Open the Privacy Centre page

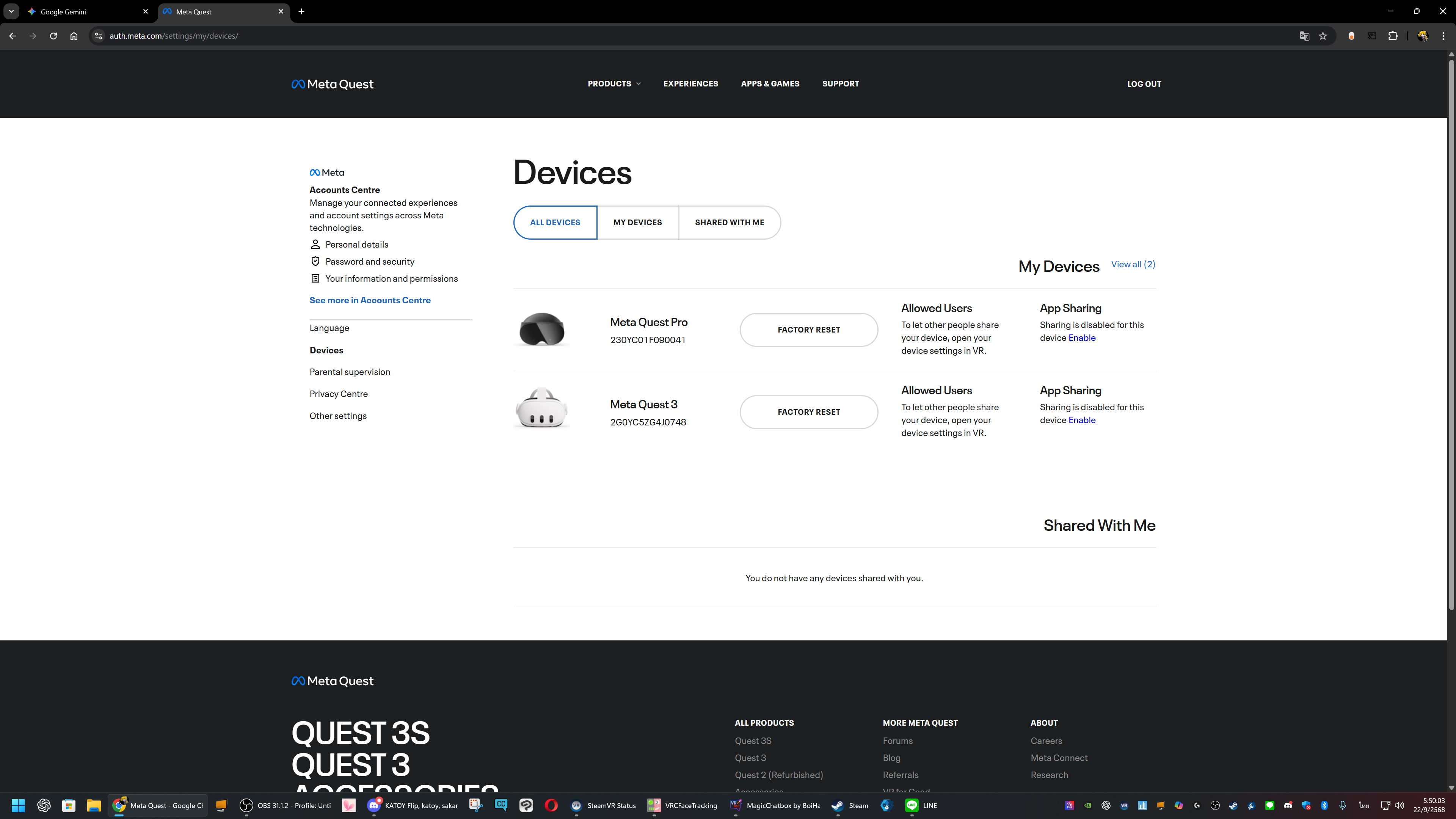[338, 394]
